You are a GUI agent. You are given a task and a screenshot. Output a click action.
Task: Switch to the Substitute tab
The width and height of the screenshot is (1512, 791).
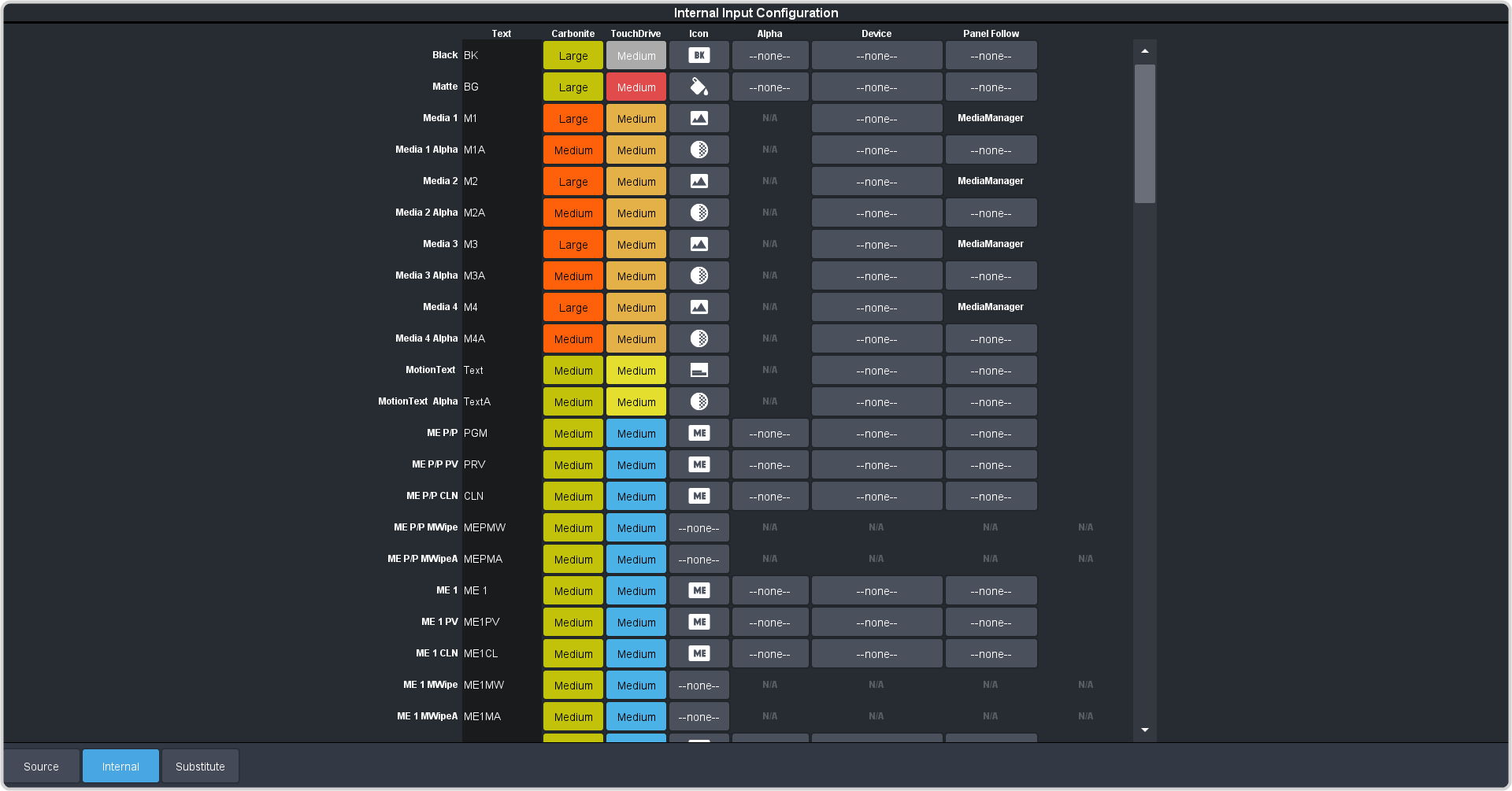click(x=200, y=767)
